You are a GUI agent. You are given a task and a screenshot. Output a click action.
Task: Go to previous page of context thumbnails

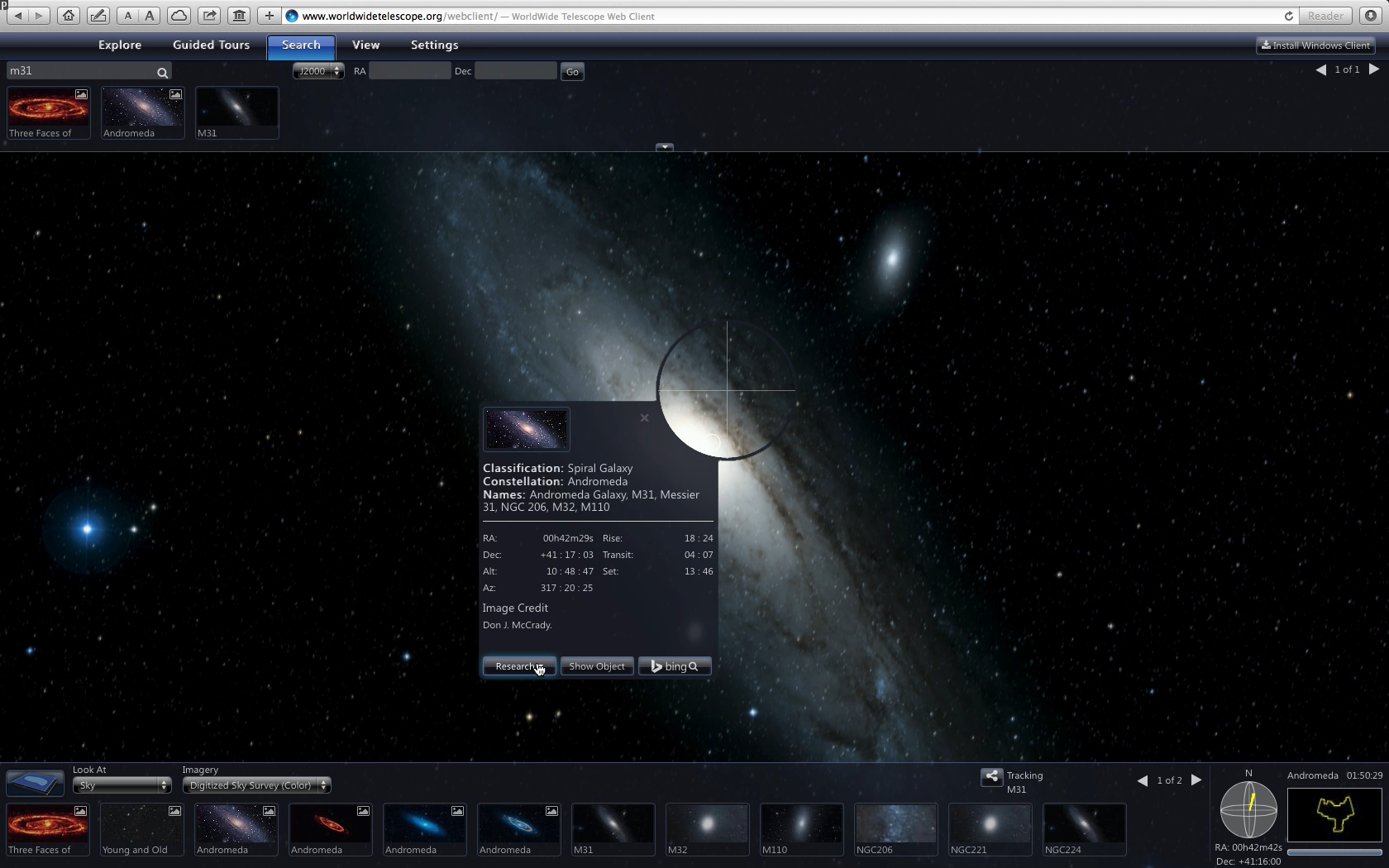click(1142, 780)
